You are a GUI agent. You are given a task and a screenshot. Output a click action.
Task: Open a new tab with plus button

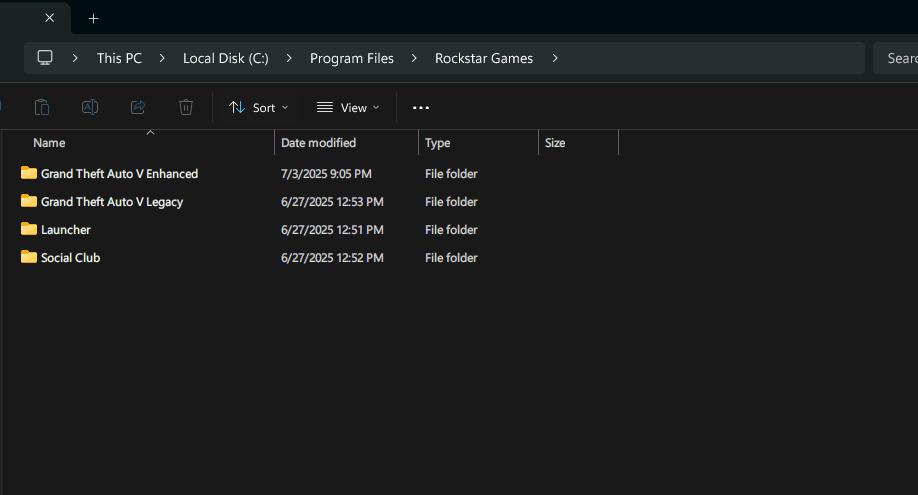coord(94,18)
